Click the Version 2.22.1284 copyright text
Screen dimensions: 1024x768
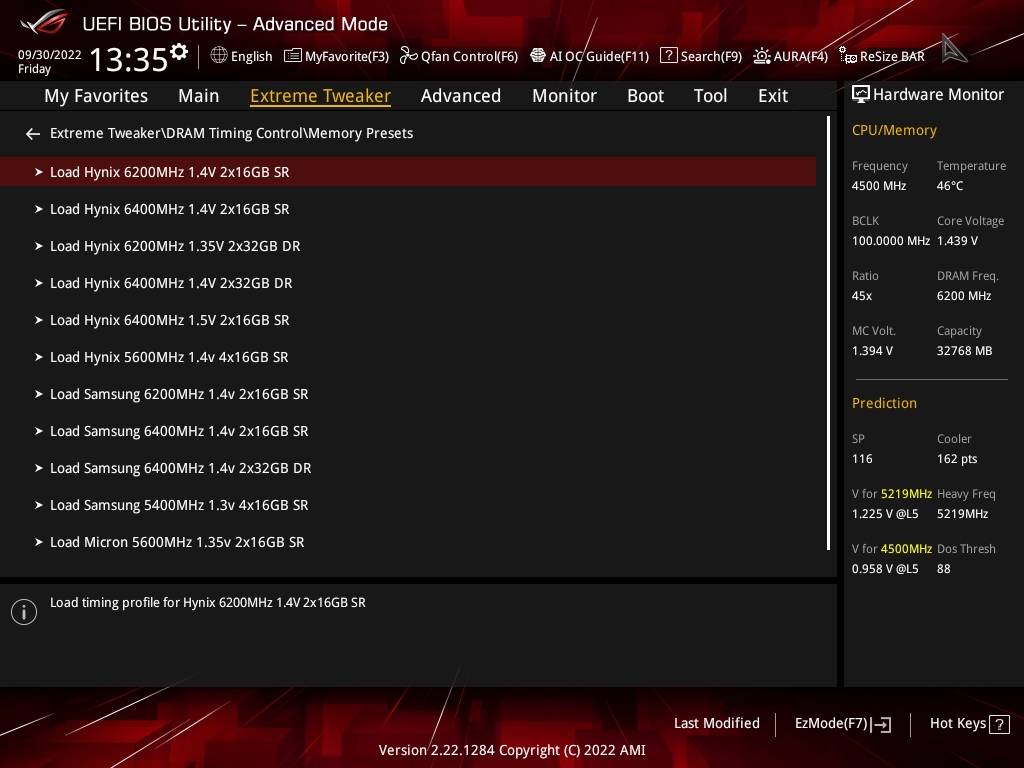(x=512, y=750)
